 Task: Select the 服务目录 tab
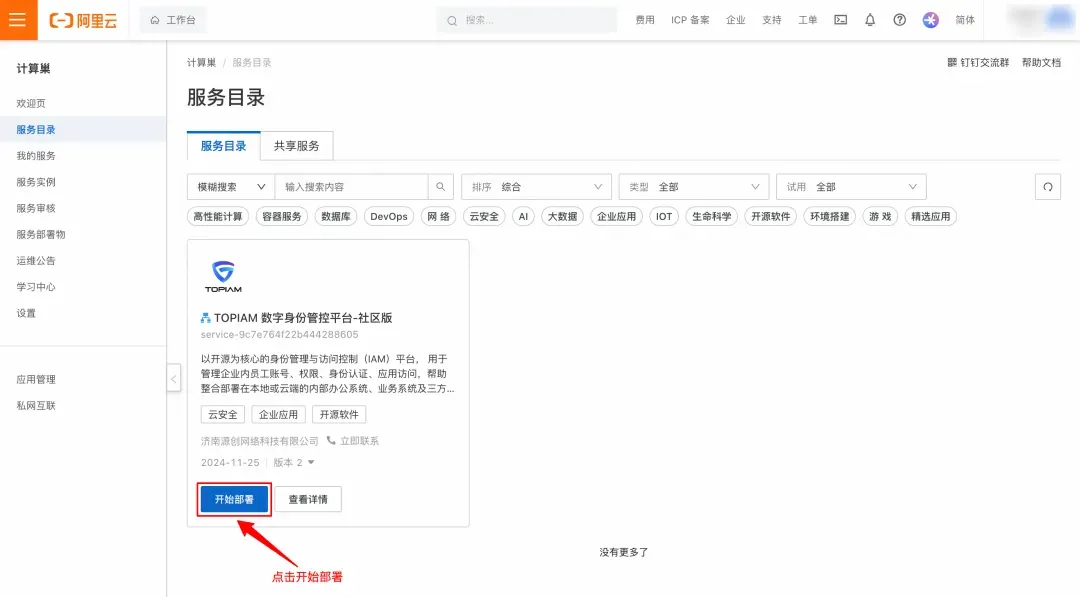(223, 146)
